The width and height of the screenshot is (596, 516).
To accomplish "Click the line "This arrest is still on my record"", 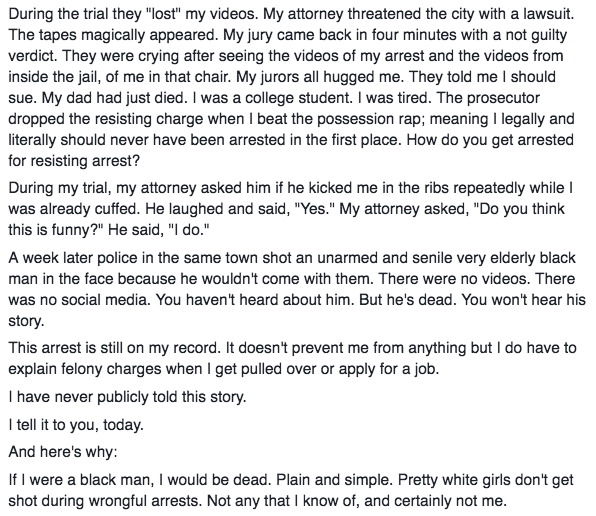I will point(114,348).
